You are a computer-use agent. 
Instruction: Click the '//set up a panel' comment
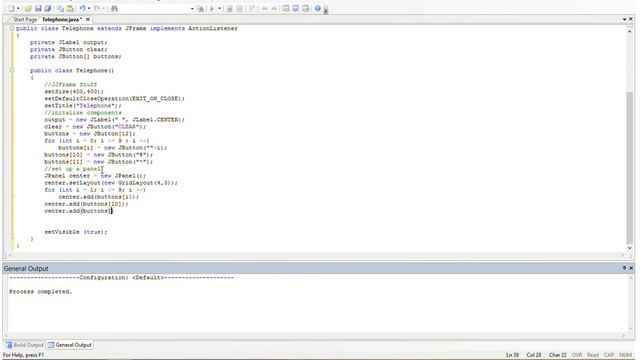[x=72, y=169]
